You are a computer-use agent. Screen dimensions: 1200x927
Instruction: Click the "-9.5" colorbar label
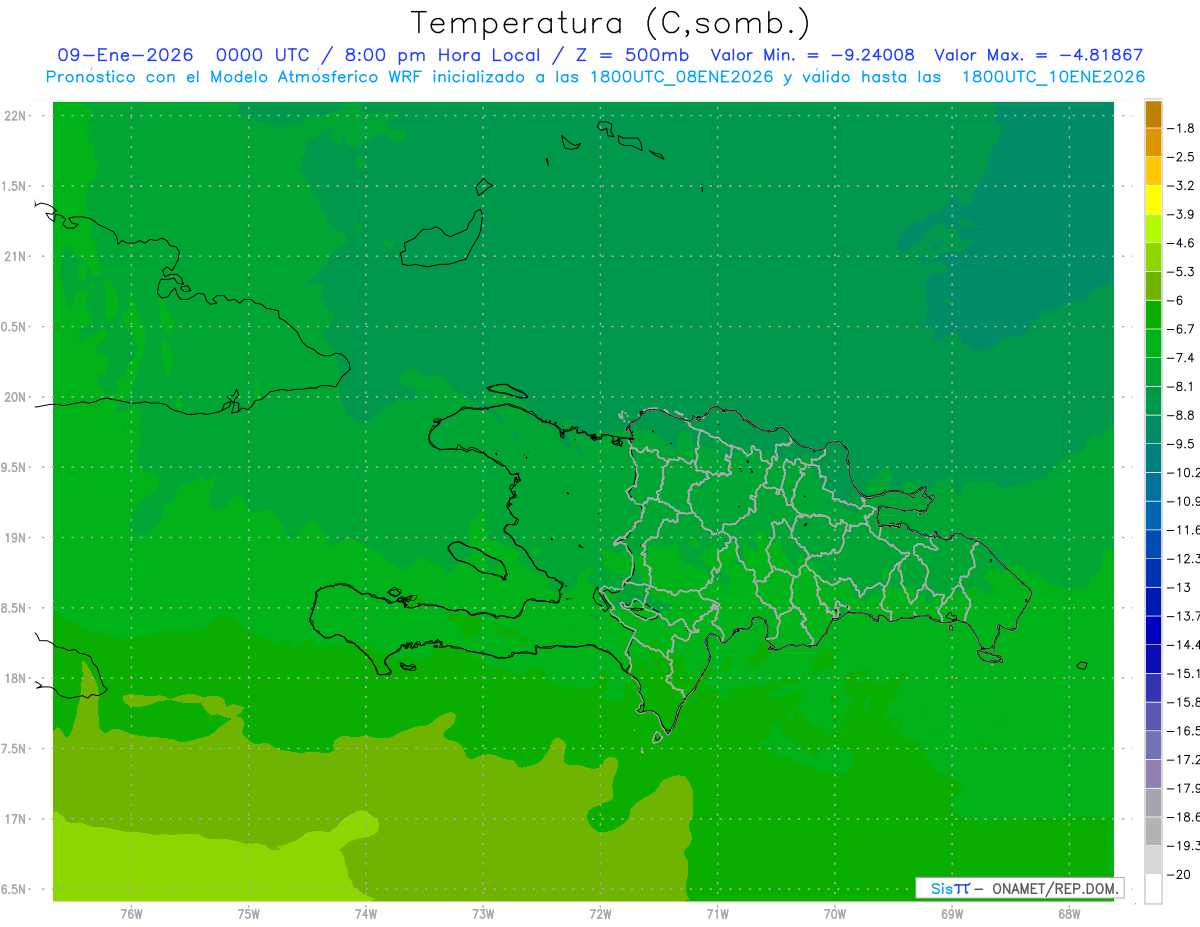(x=1181, y=444)
